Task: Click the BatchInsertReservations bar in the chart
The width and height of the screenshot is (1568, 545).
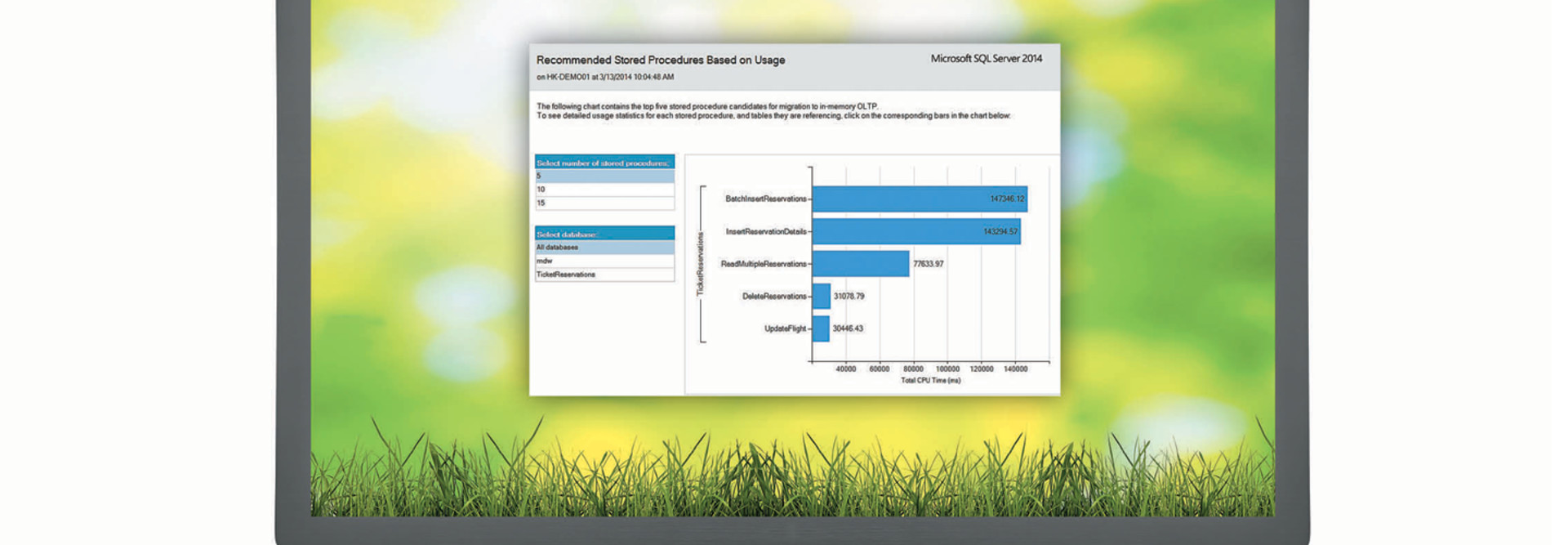Action: (920, 199)
